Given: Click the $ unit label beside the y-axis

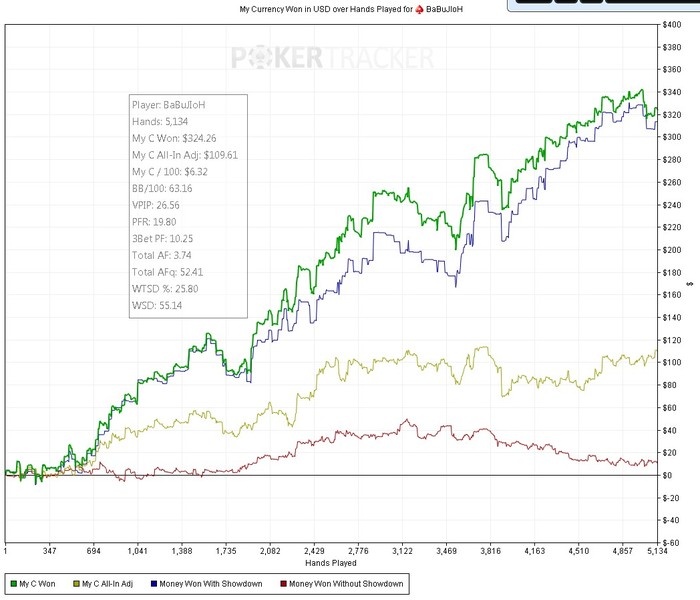Looking at the screenshot, I should tap(690, 284).
